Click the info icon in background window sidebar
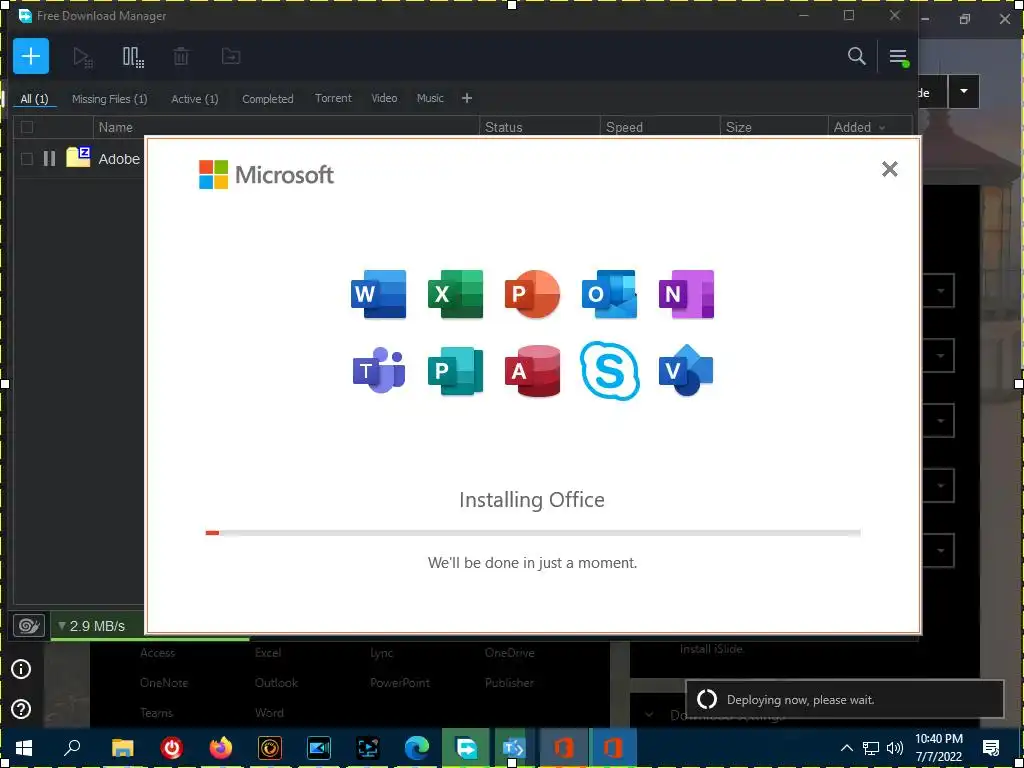 (x=21, y=669)
